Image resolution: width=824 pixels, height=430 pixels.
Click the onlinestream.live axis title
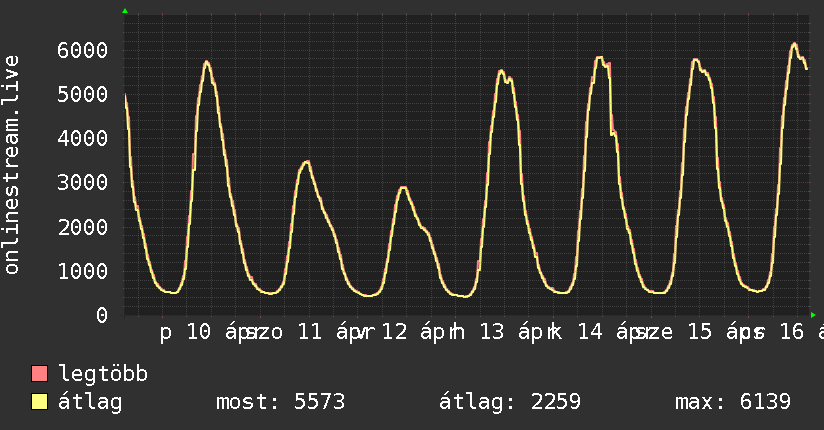pyautogui.click(x=11, y=165)
